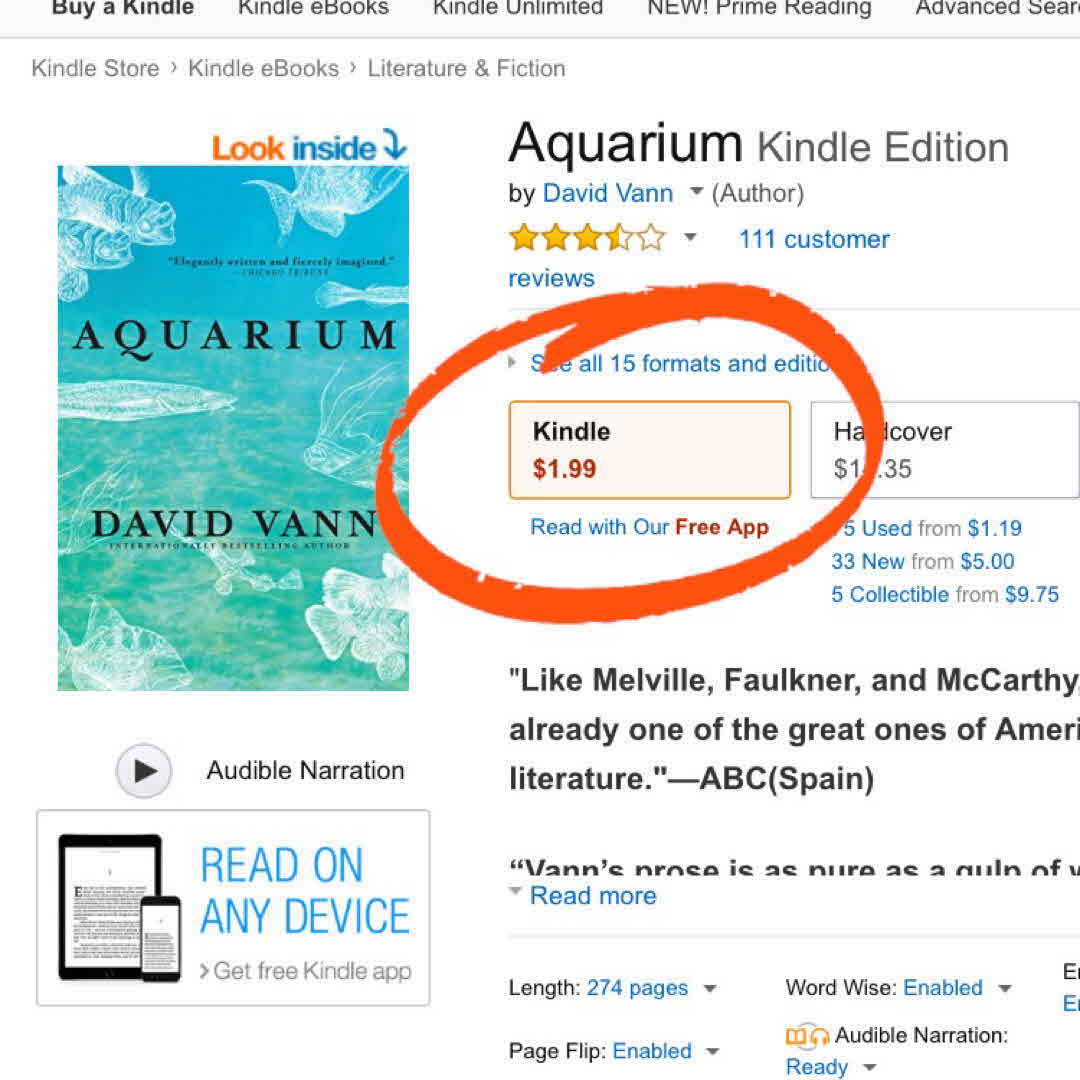Go to the Kindle Unlimited tab
This screenshot has height=1080, width=1080.
pos(517,8)
